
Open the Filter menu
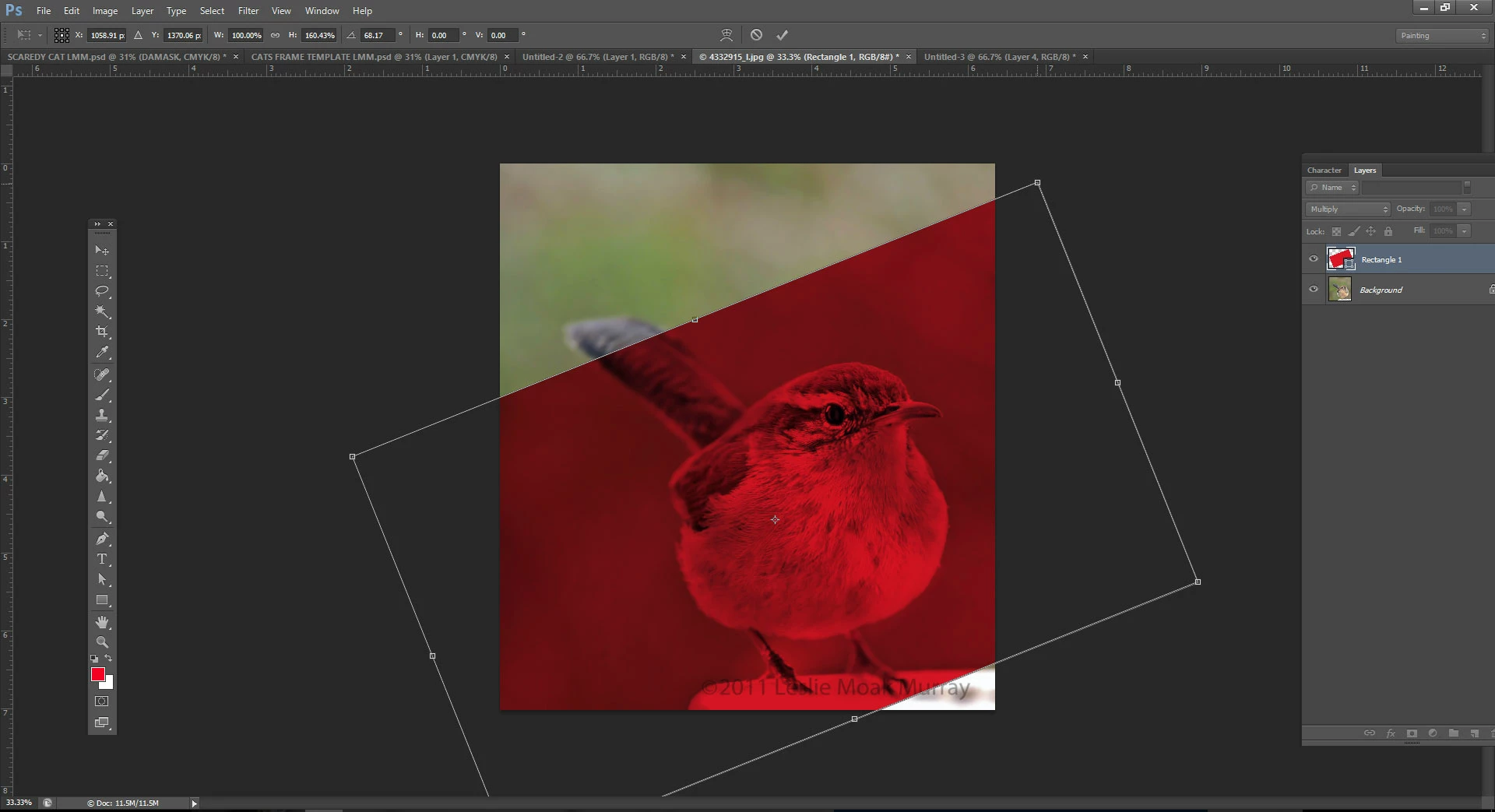pyautogui.click(x=248, y=11)
